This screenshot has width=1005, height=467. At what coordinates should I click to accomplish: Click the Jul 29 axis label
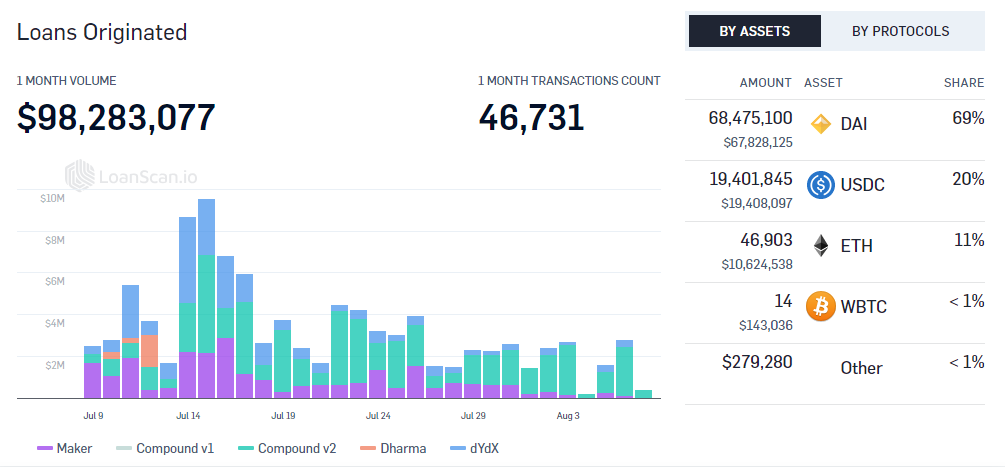(x=473, y=416)
